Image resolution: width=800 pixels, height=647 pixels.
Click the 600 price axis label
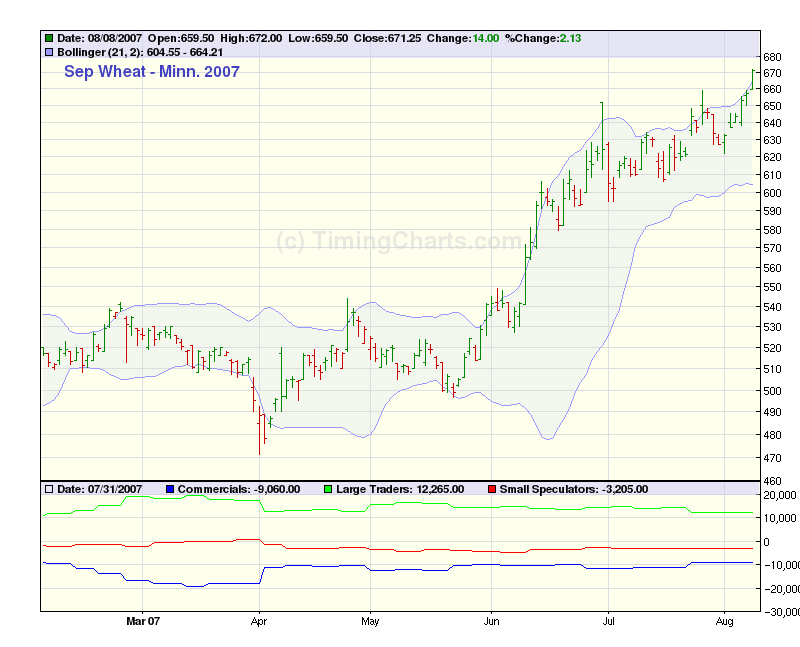(772, 193)
